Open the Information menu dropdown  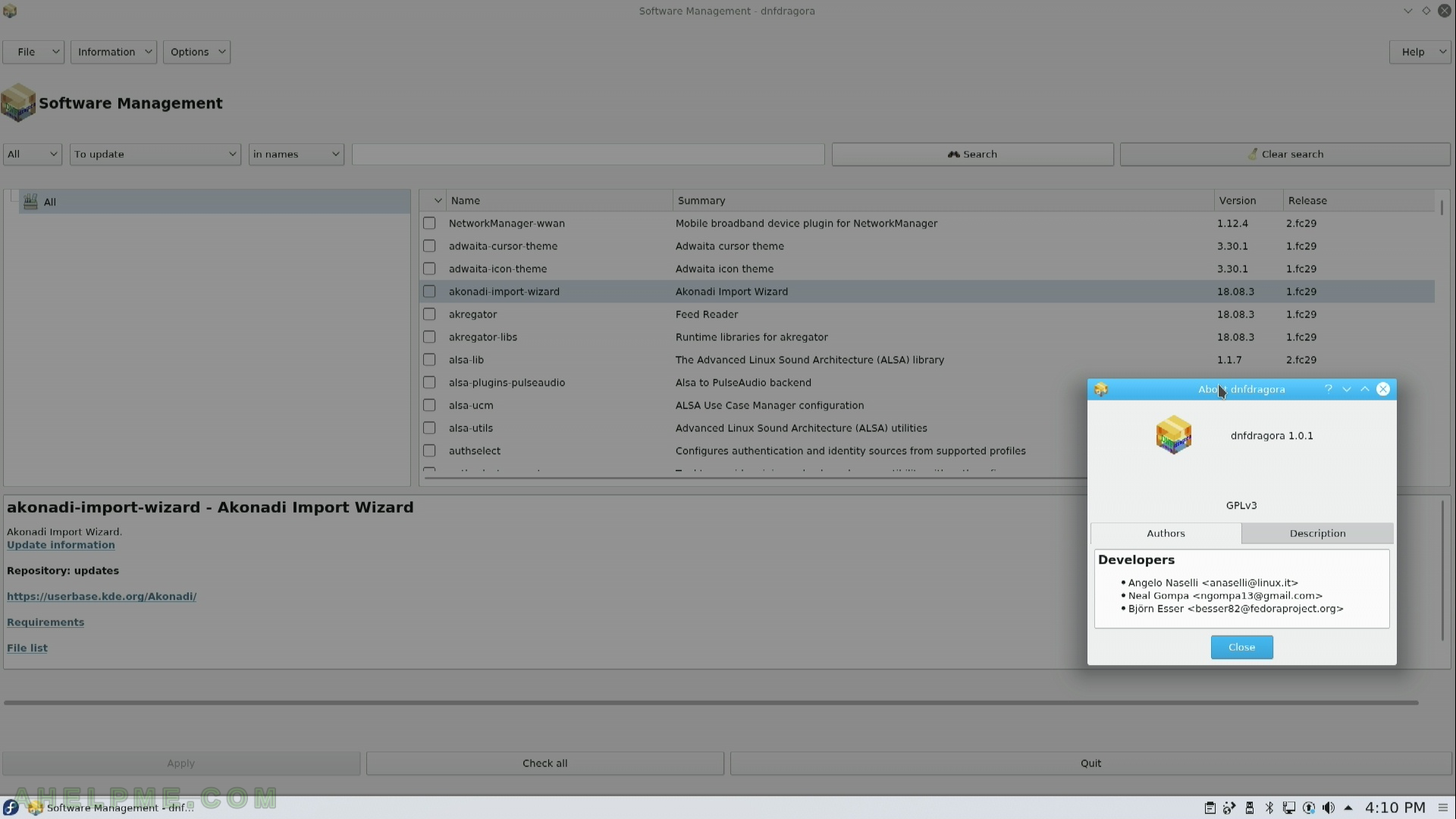(114, 52)
